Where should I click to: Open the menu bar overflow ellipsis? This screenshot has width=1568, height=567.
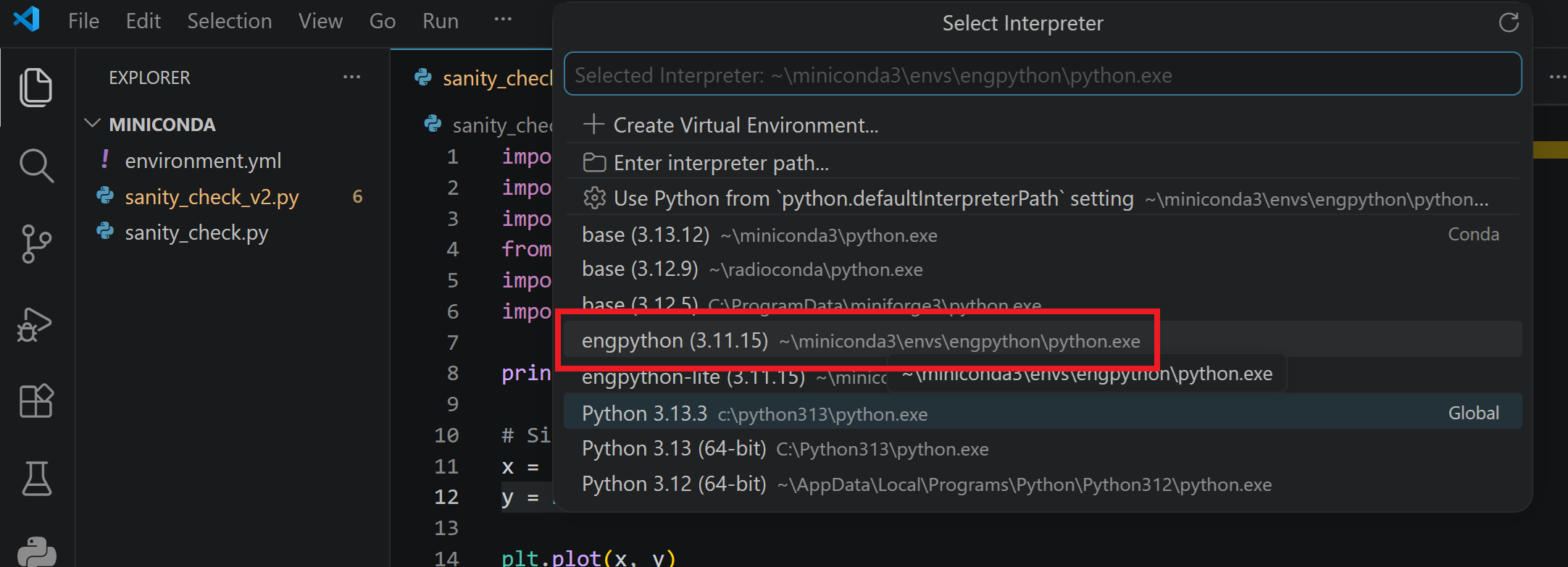503,20
